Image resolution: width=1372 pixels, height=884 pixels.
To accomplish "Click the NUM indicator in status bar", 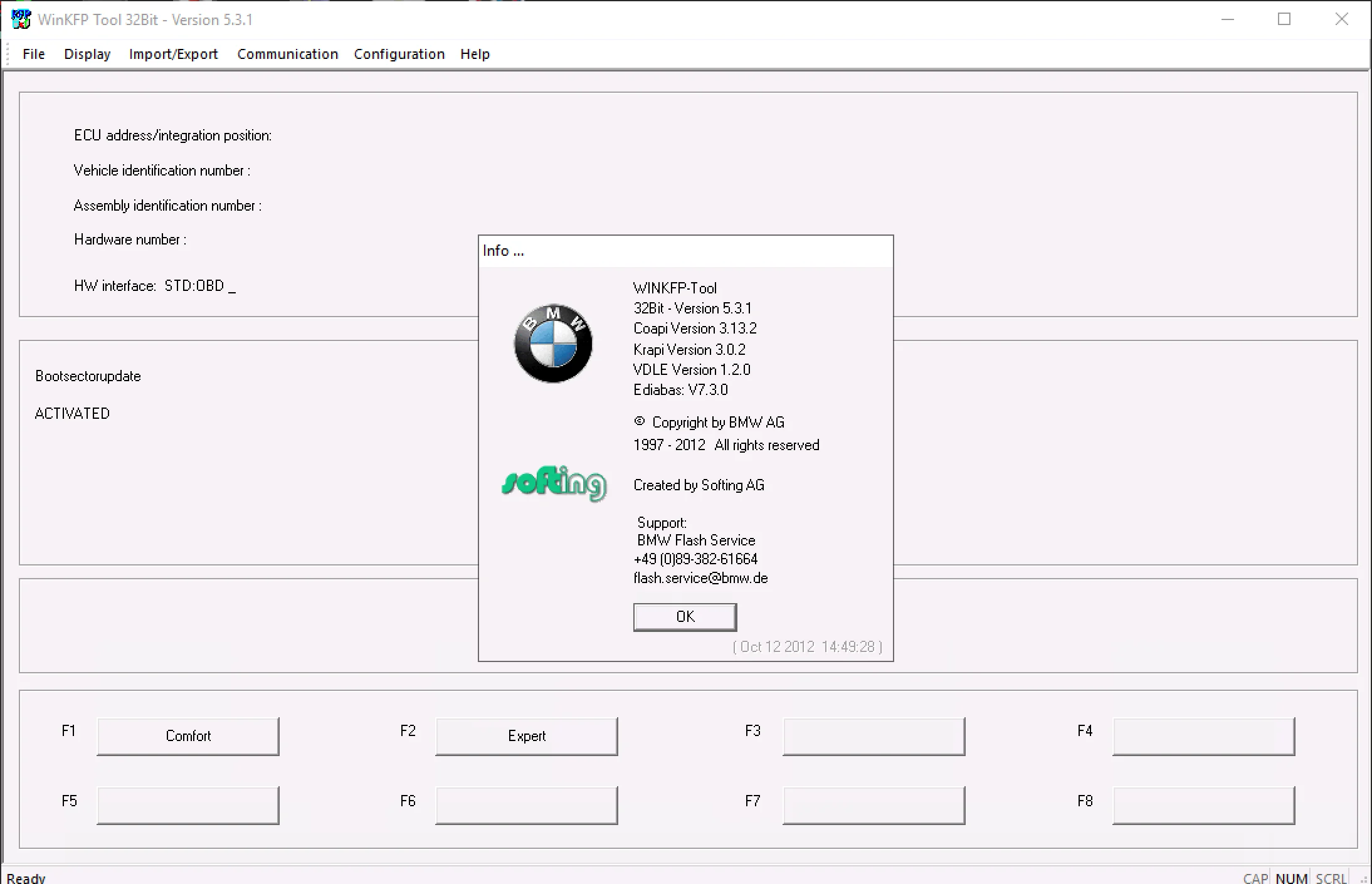I will pyautogui.click(x=1291, y=878).
